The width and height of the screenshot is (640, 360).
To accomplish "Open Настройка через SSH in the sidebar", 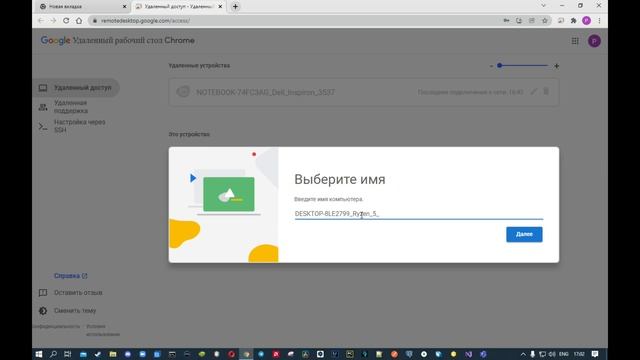I will click(76, 126).
